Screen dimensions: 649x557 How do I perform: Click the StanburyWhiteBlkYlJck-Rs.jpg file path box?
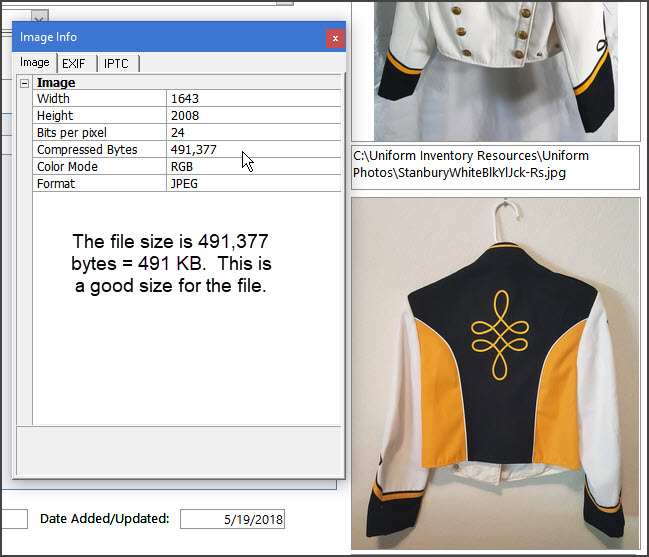tap(494, 164)
